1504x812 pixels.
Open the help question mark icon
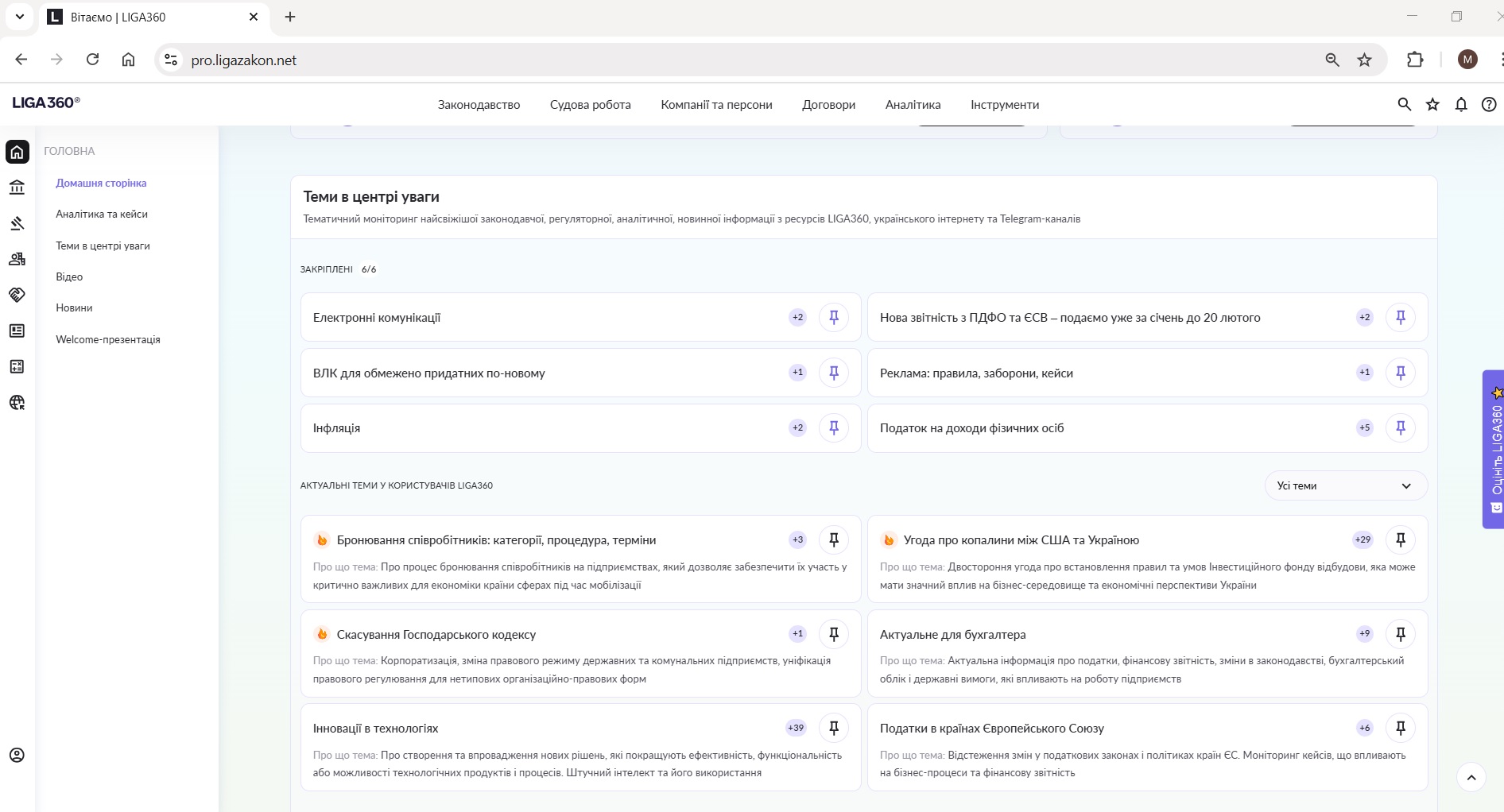pos(1488,104)
